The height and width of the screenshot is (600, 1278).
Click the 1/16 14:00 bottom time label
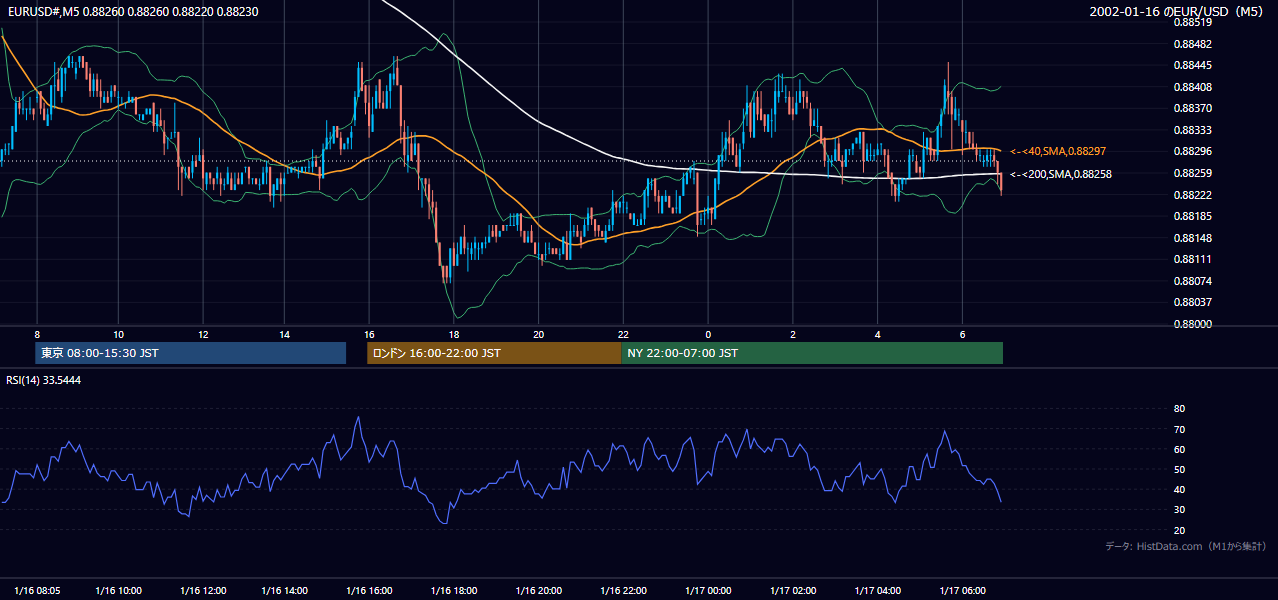tap(285, 589)
